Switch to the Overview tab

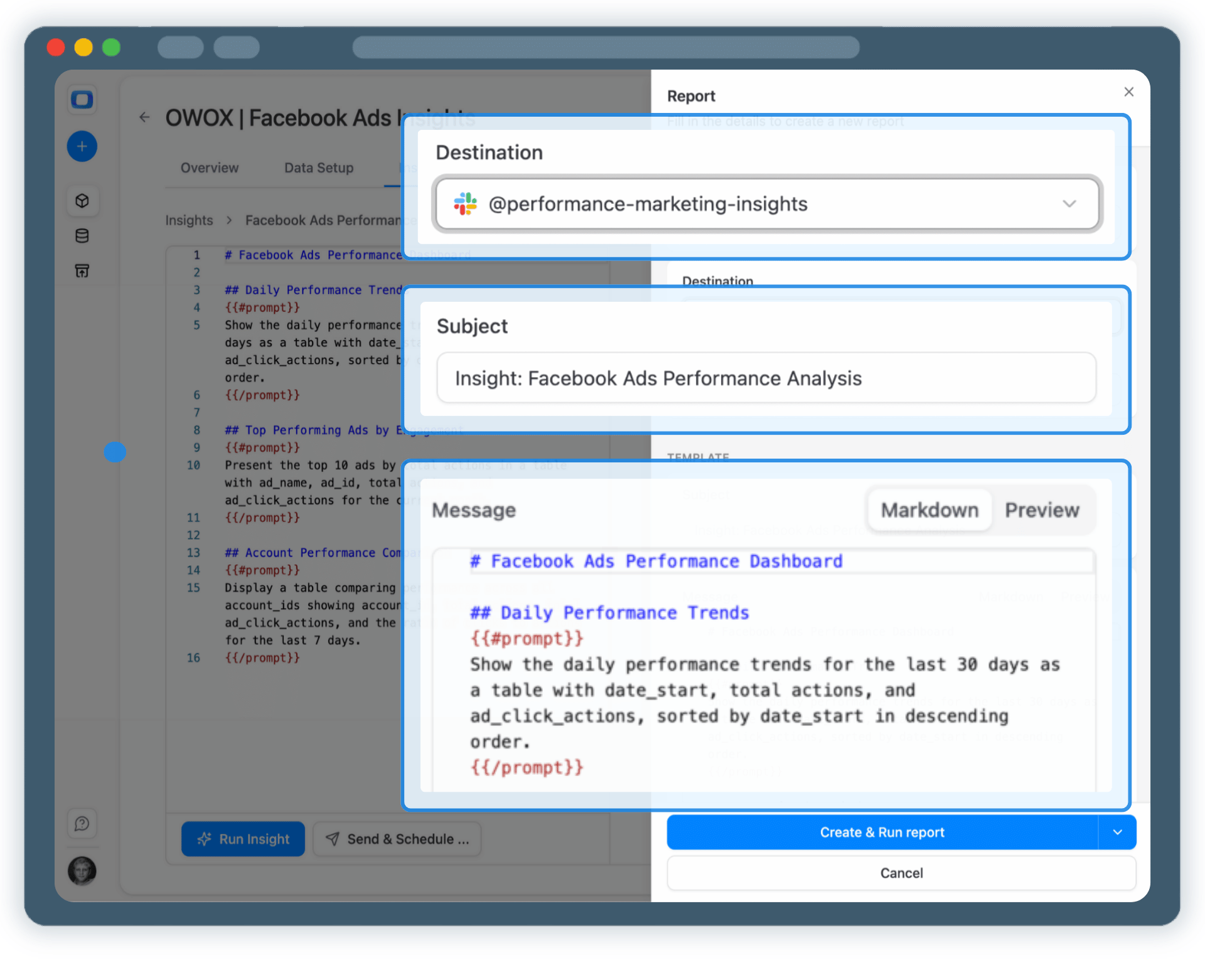(x=209, y=168)
